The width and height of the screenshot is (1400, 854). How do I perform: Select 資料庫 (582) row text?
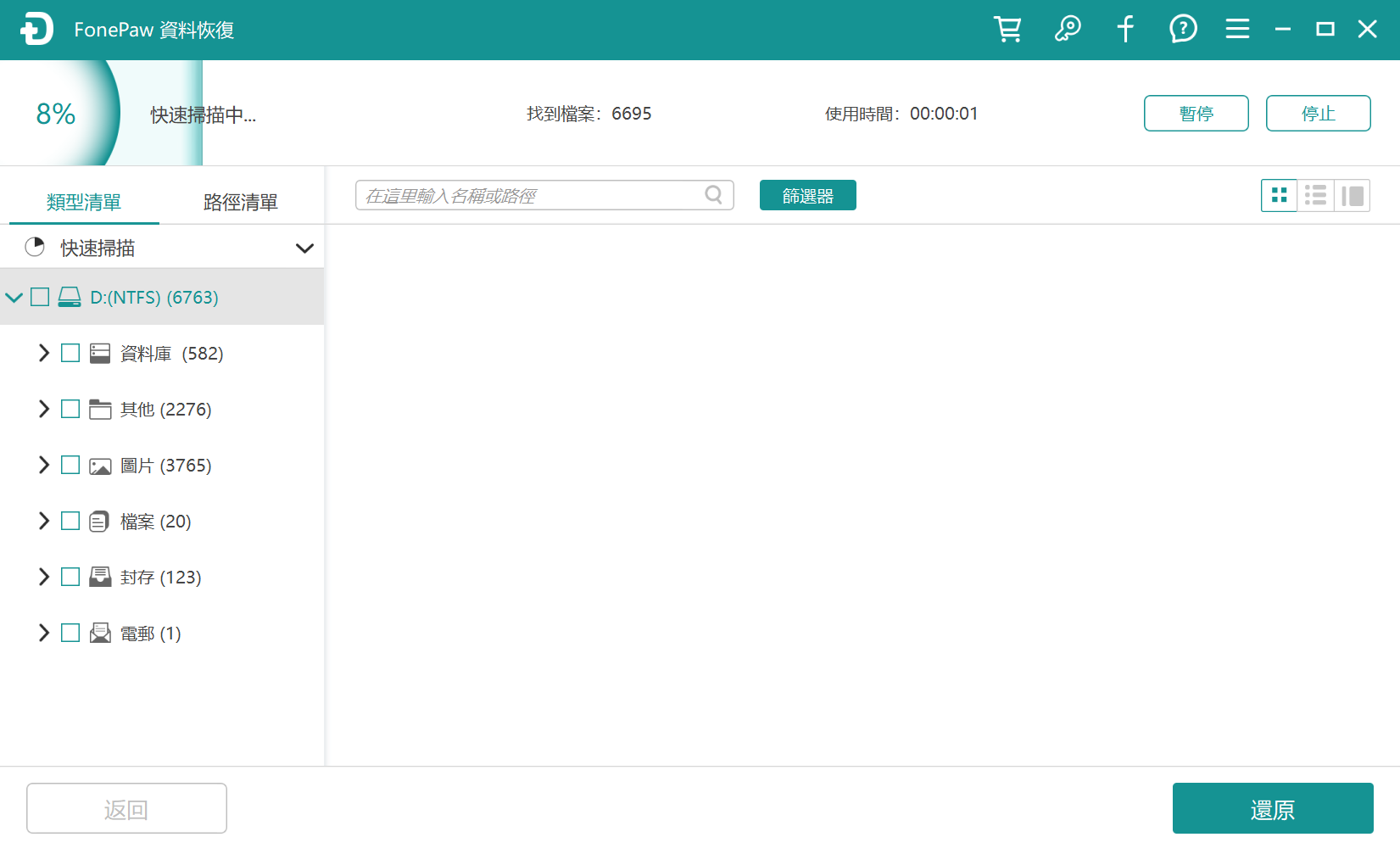[x=172, y=354]
